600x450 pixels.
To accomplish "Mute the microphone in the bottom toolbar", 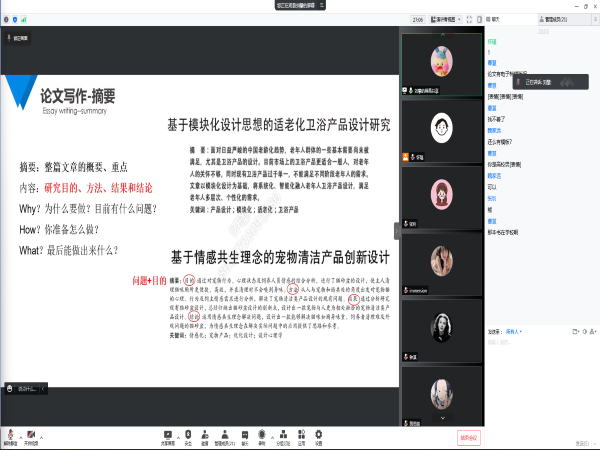I will pos(8,435).
